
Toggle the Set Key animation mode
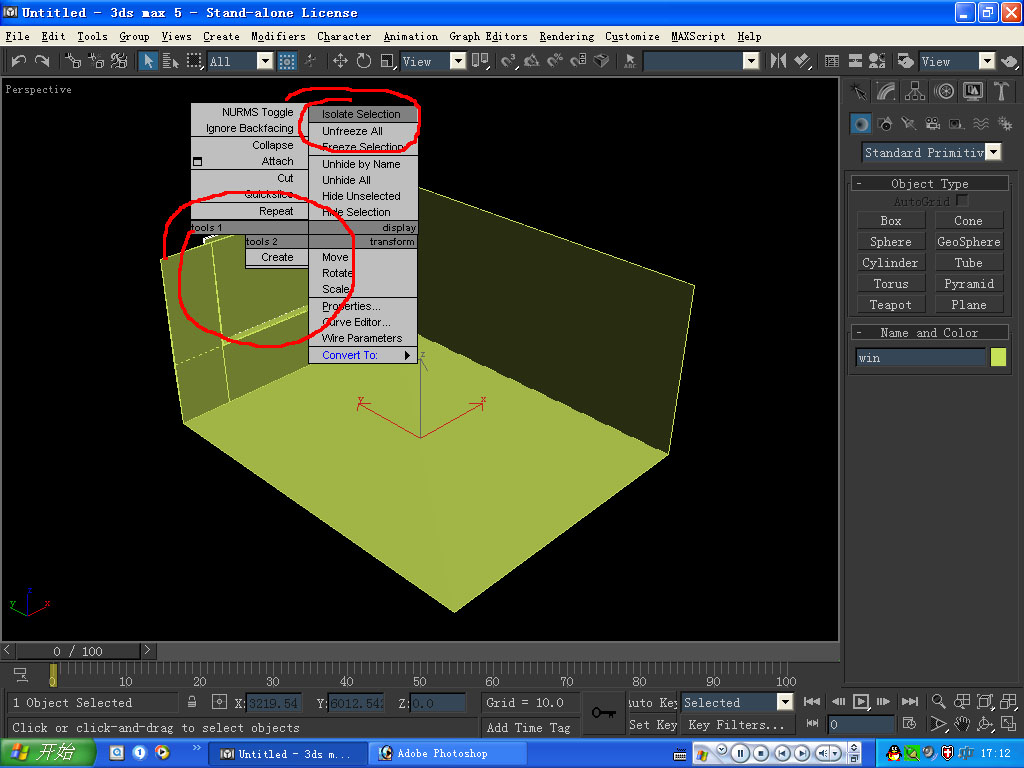click(652, 725)
